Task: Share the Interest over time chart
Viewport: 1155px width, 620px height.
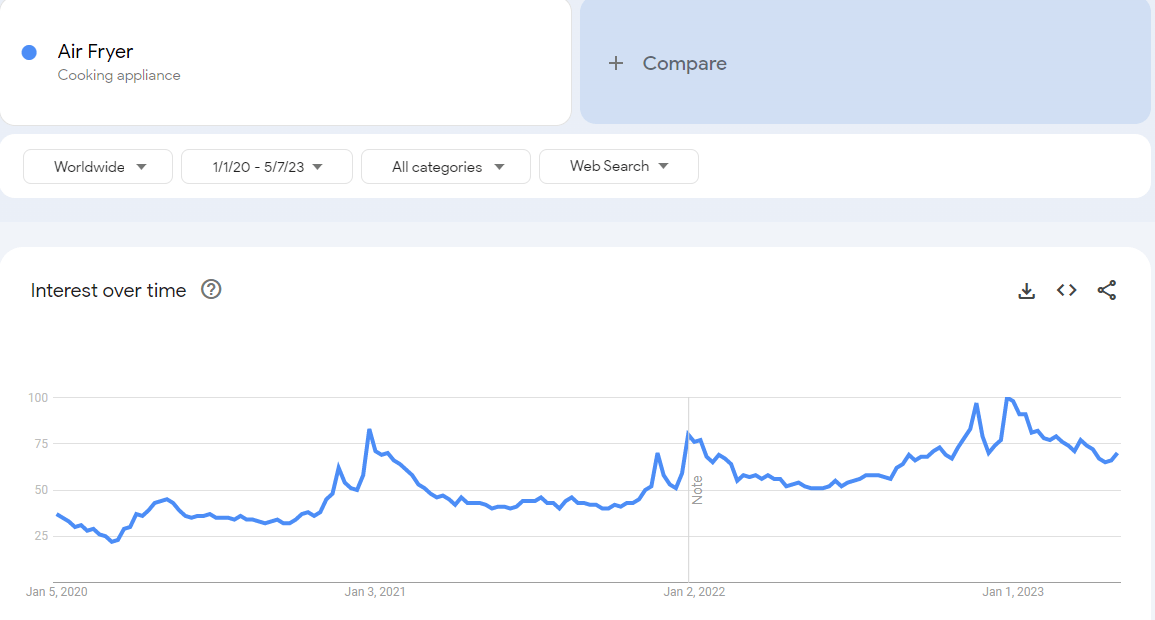Action: click(x=1107, y=291)
